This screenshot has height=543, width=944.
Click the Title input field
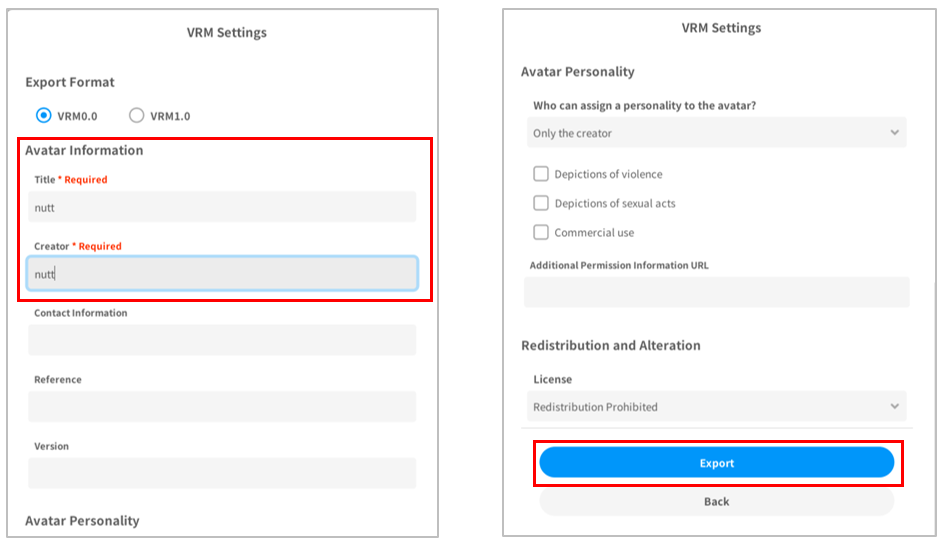[222, 207]
